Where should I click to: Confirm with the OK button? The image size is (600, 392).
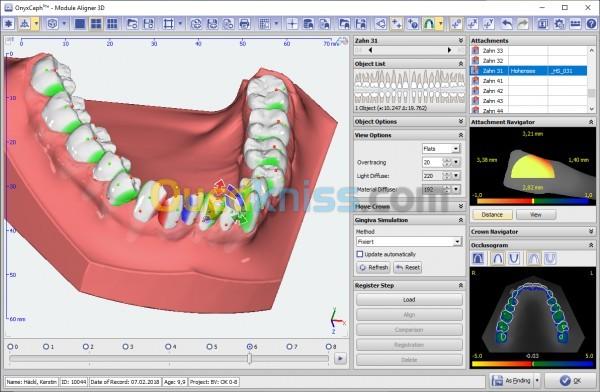(x=569, y=381)
